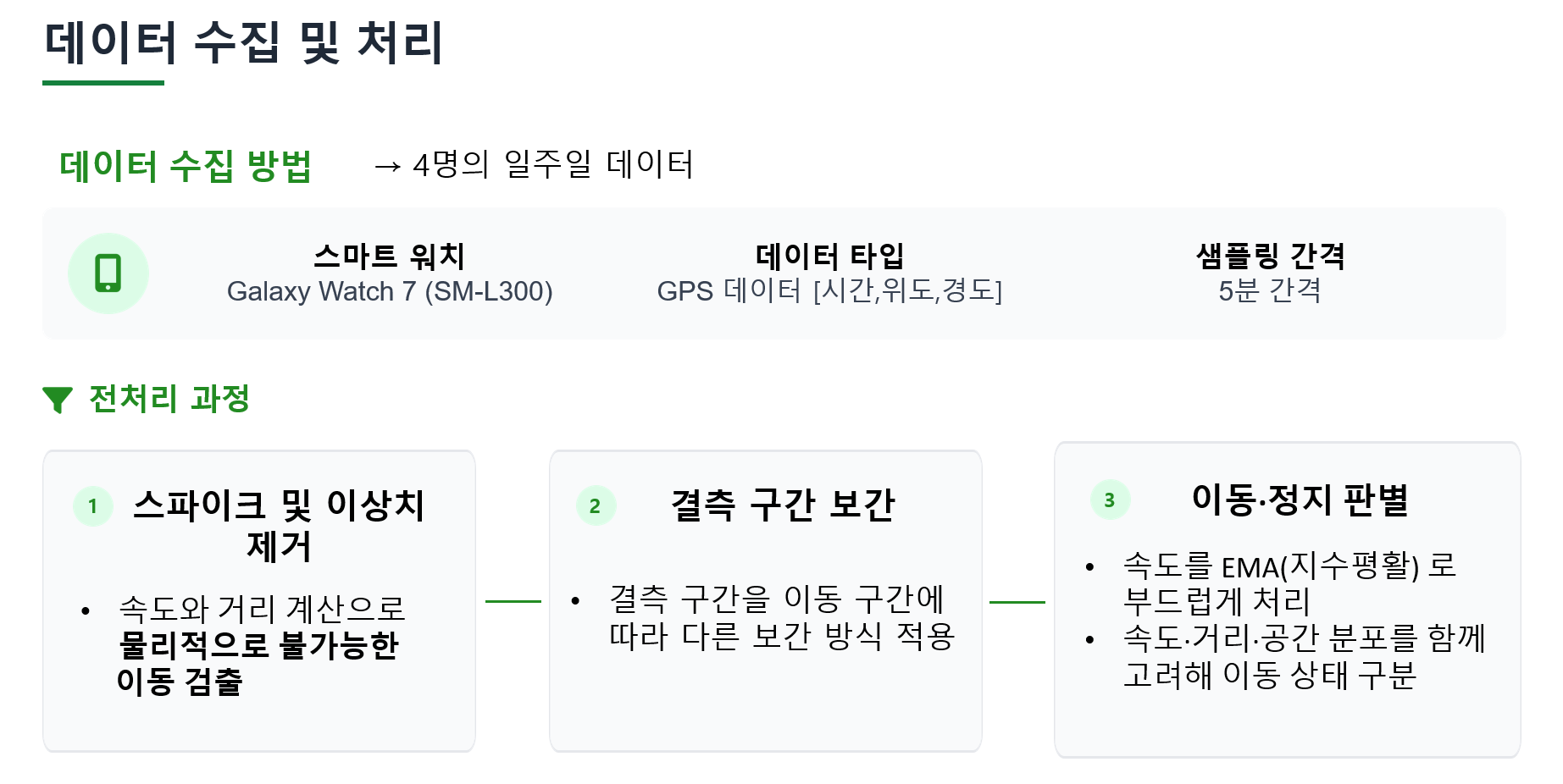
Task: Click the arrow before 4명의 일주일 데이터
Action: coord(387,167)
